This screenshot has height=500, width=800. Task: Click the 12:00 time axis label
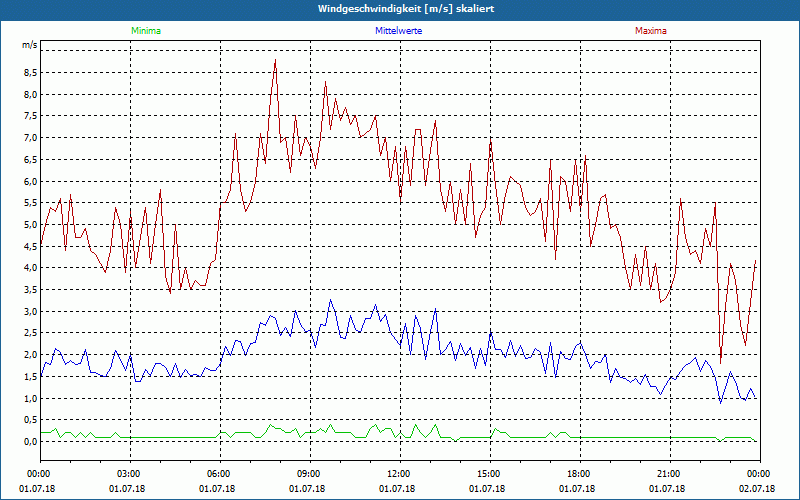click(x=400, y=474)
